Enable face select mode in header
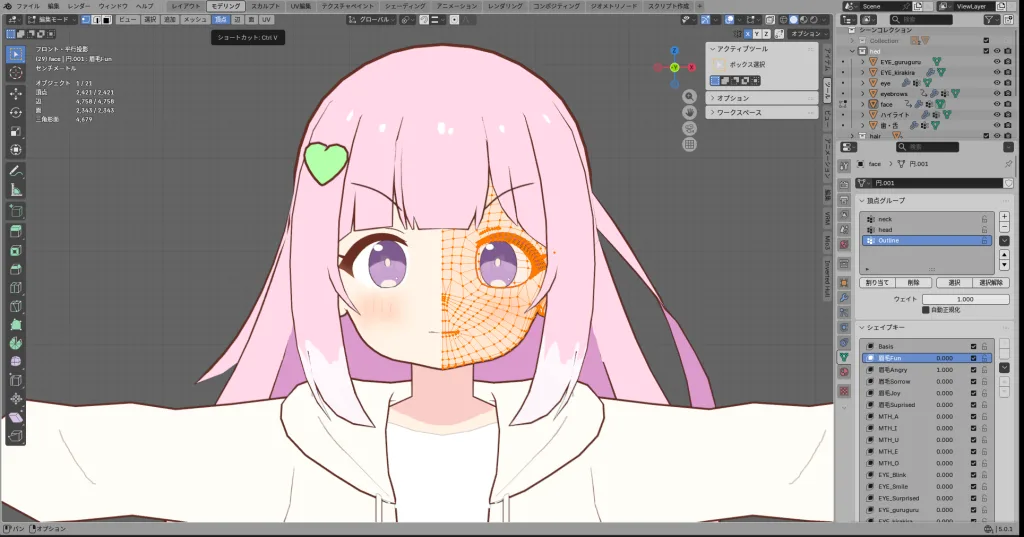This screenshot has width=1024, height=537. (x=107, y=20)
